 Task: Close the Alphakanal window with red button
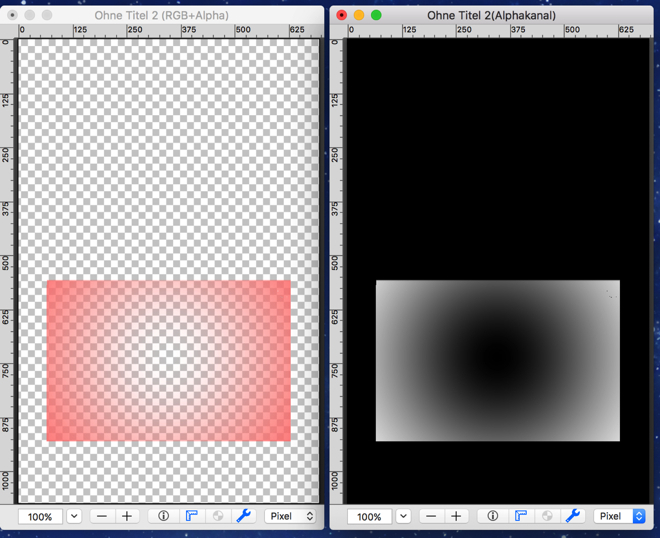click(x=342, y=16)
